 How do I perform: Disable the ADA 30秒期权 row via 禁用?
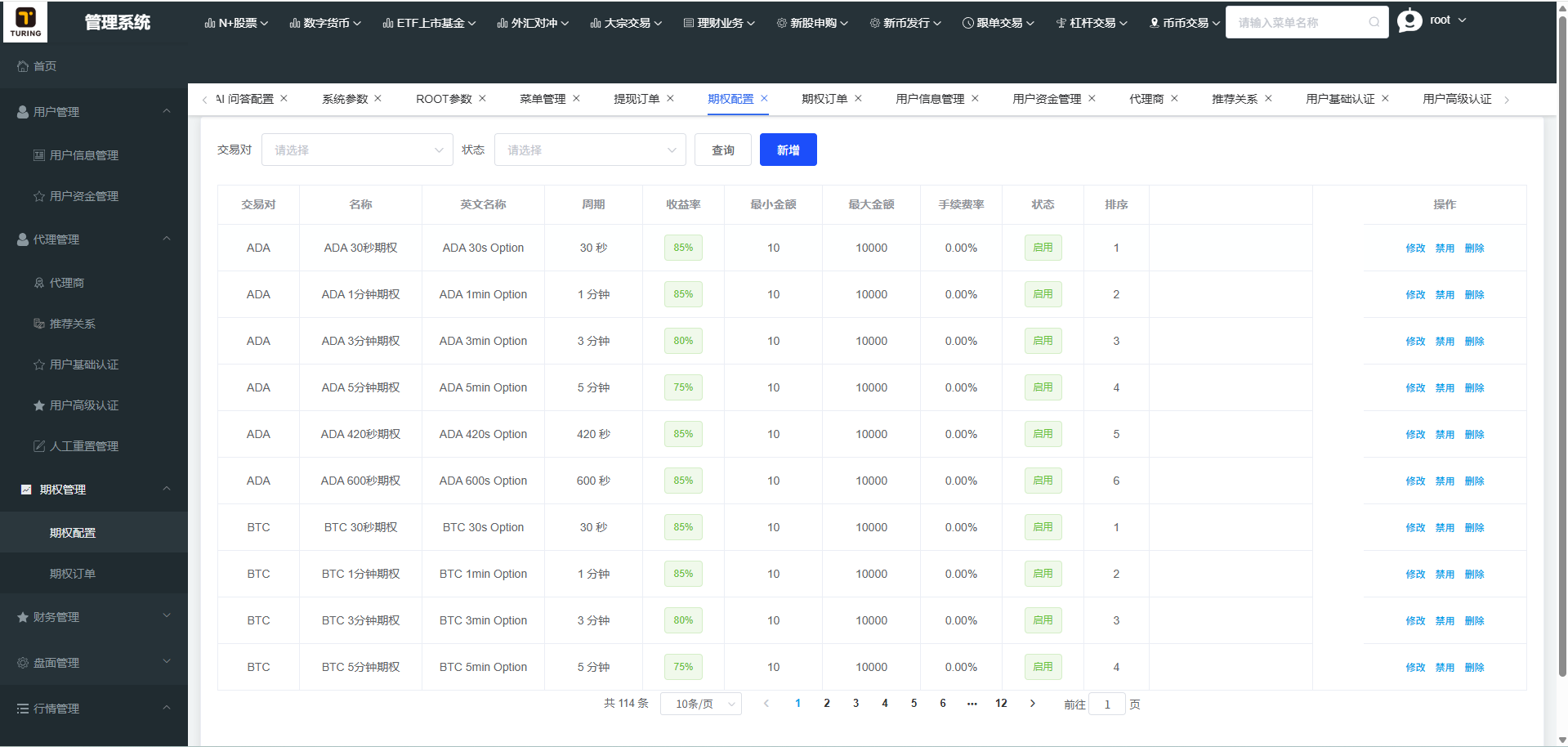(x=1445, y=248)
